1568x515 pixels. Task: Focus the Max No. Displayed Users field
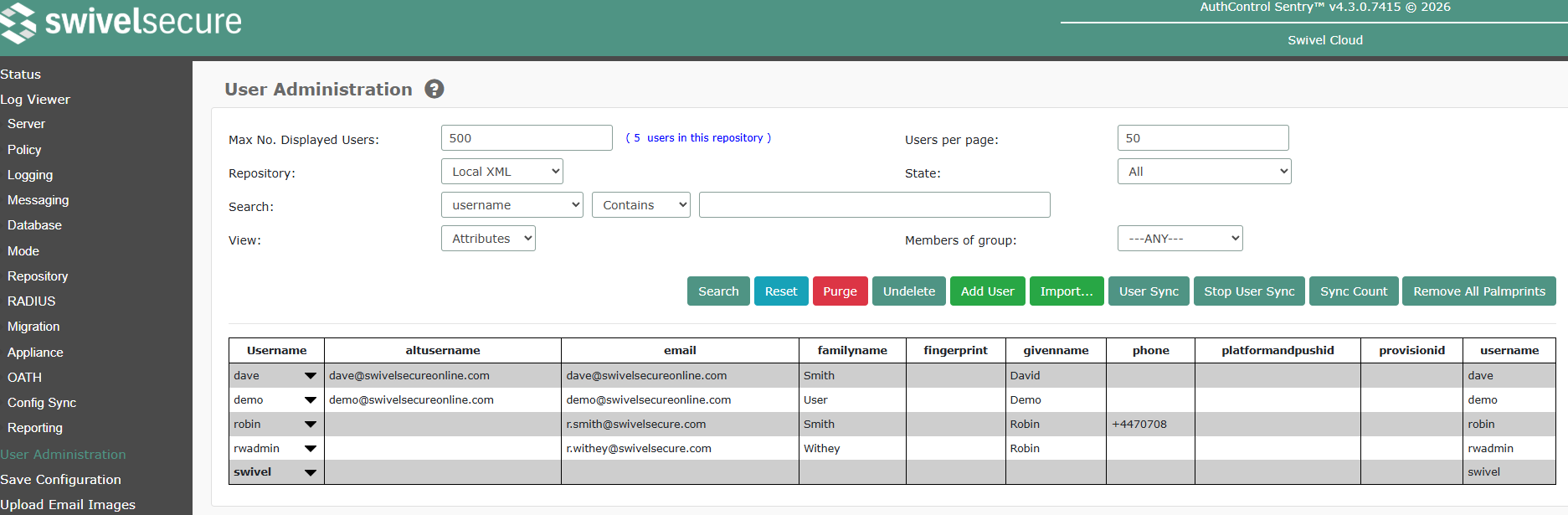click(x=527, y=138)
